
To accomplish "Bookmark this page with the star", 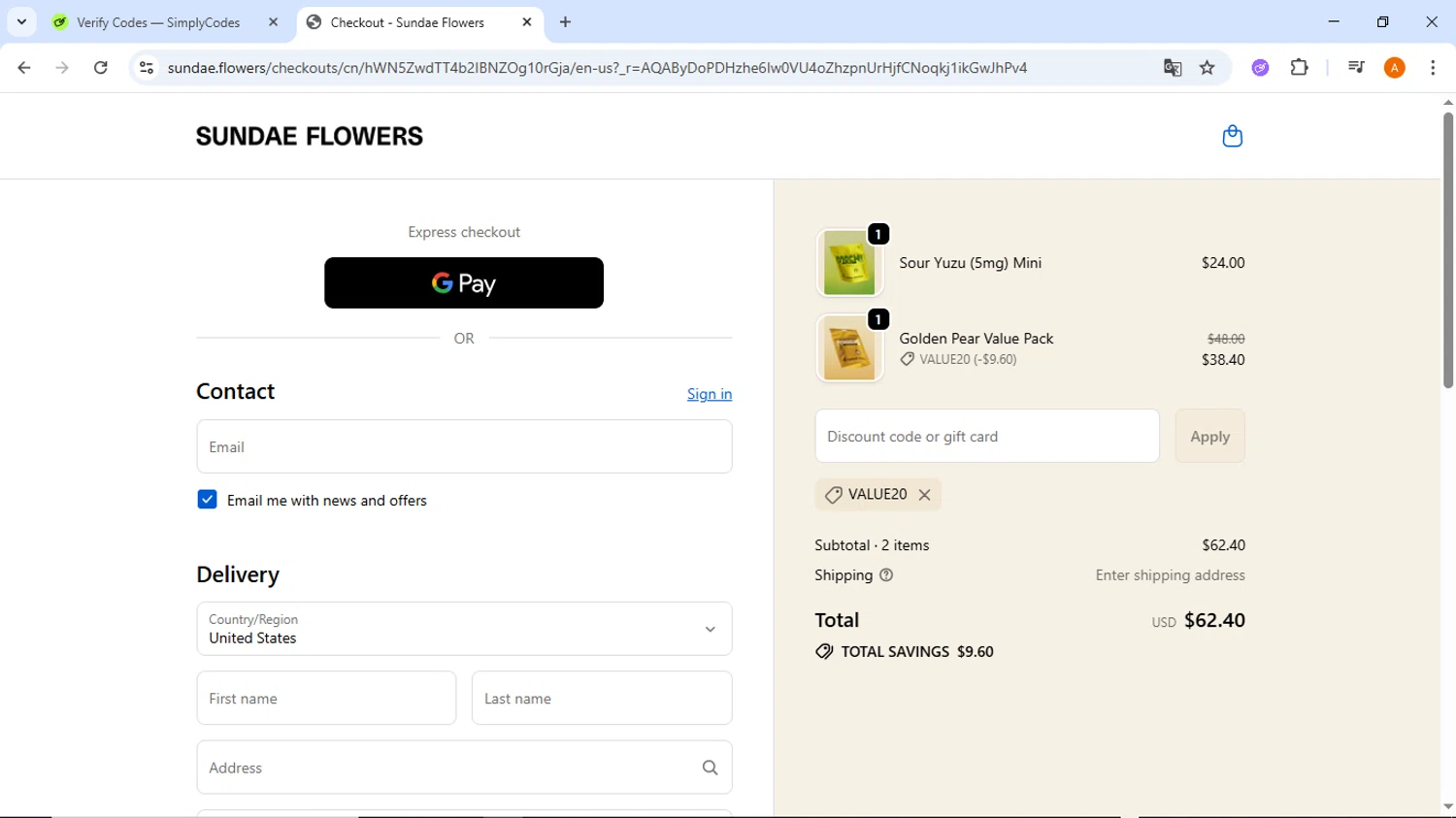I will pos(1208,68).
